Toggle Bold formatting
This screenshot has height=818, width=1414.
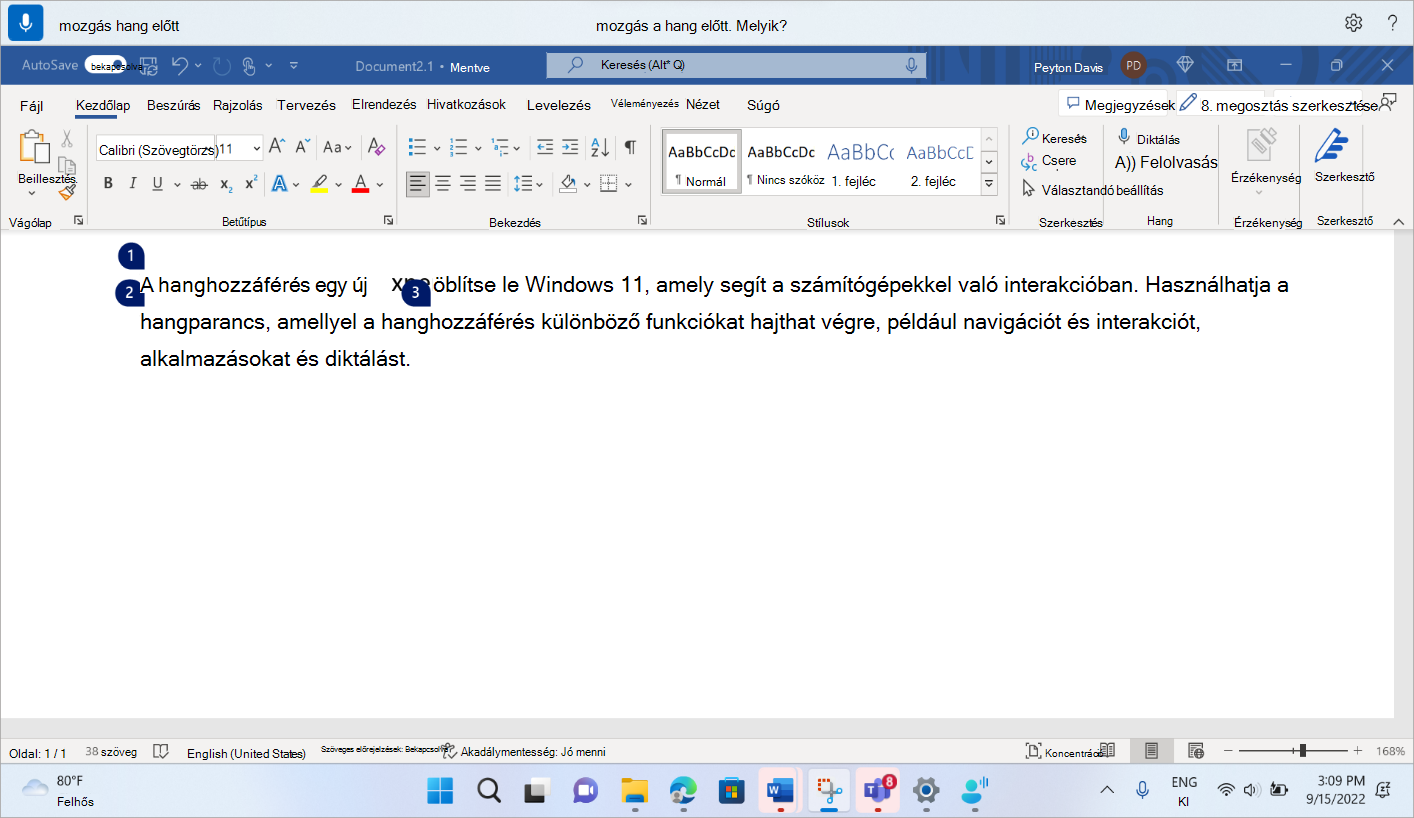108,184
